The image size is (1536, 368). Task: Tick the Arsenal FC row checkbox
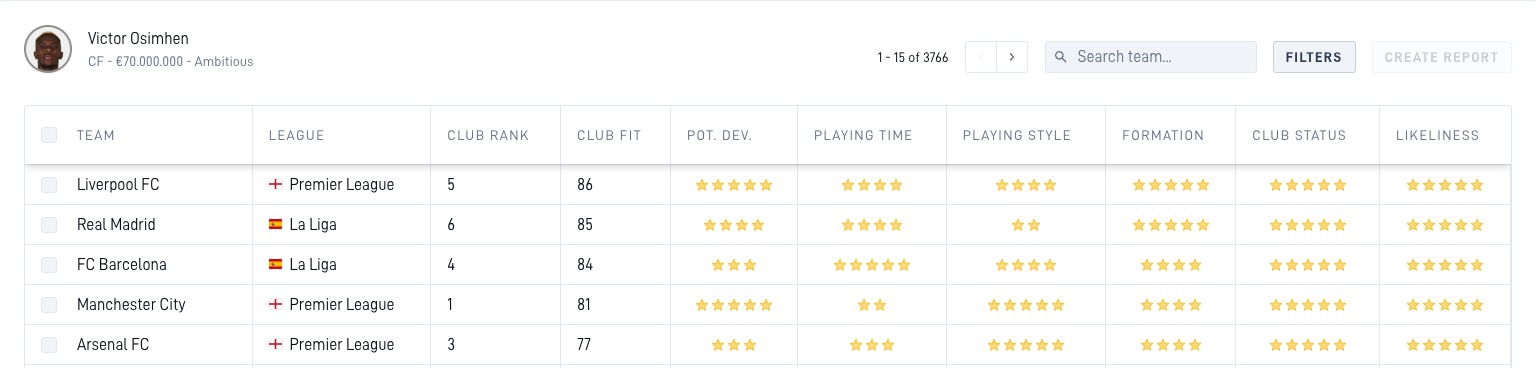[49, 345]
